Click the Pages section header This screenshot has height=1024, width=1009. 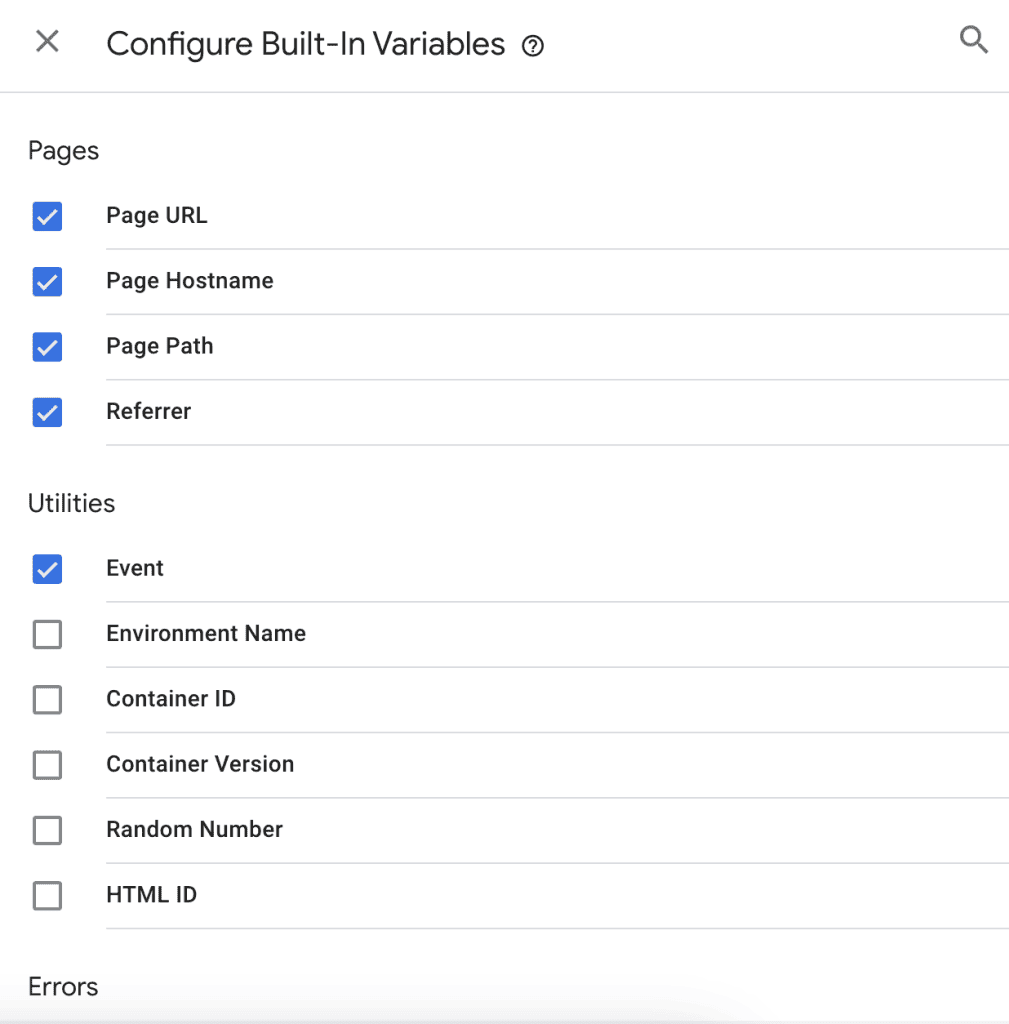click(x=63, y=150)
